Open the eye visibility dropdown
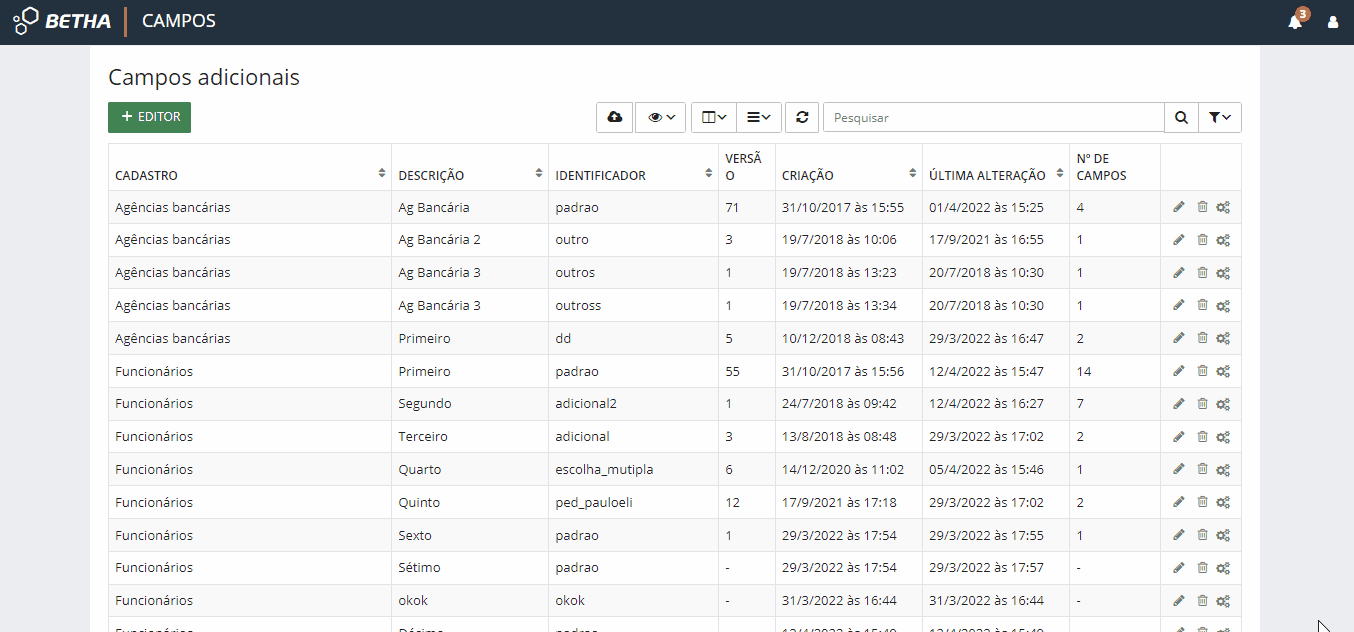This screenshot has height=632, width=1354. click(660, 117)
